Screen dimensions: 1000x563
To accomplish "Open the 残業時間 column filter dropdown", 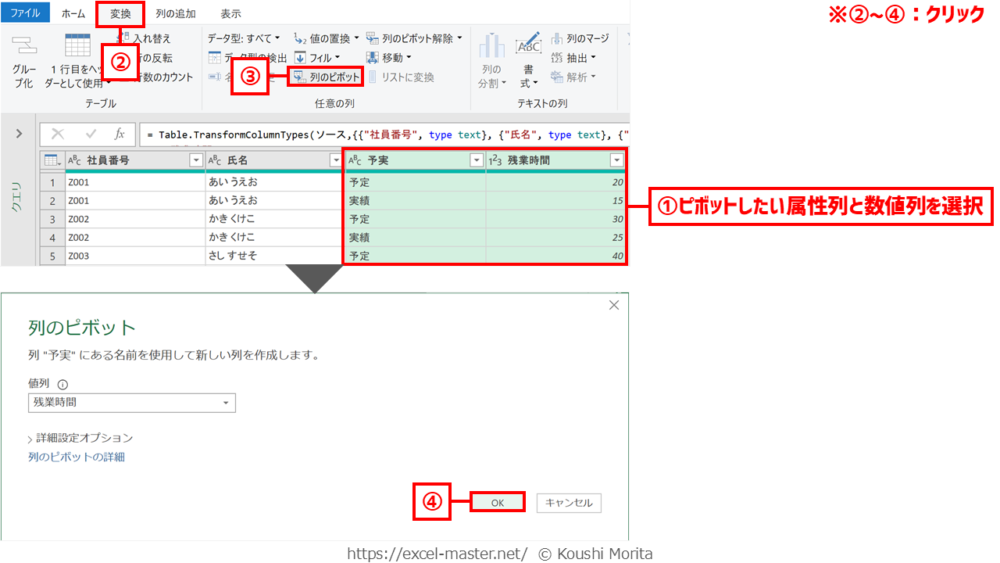I will pos(616,160).
